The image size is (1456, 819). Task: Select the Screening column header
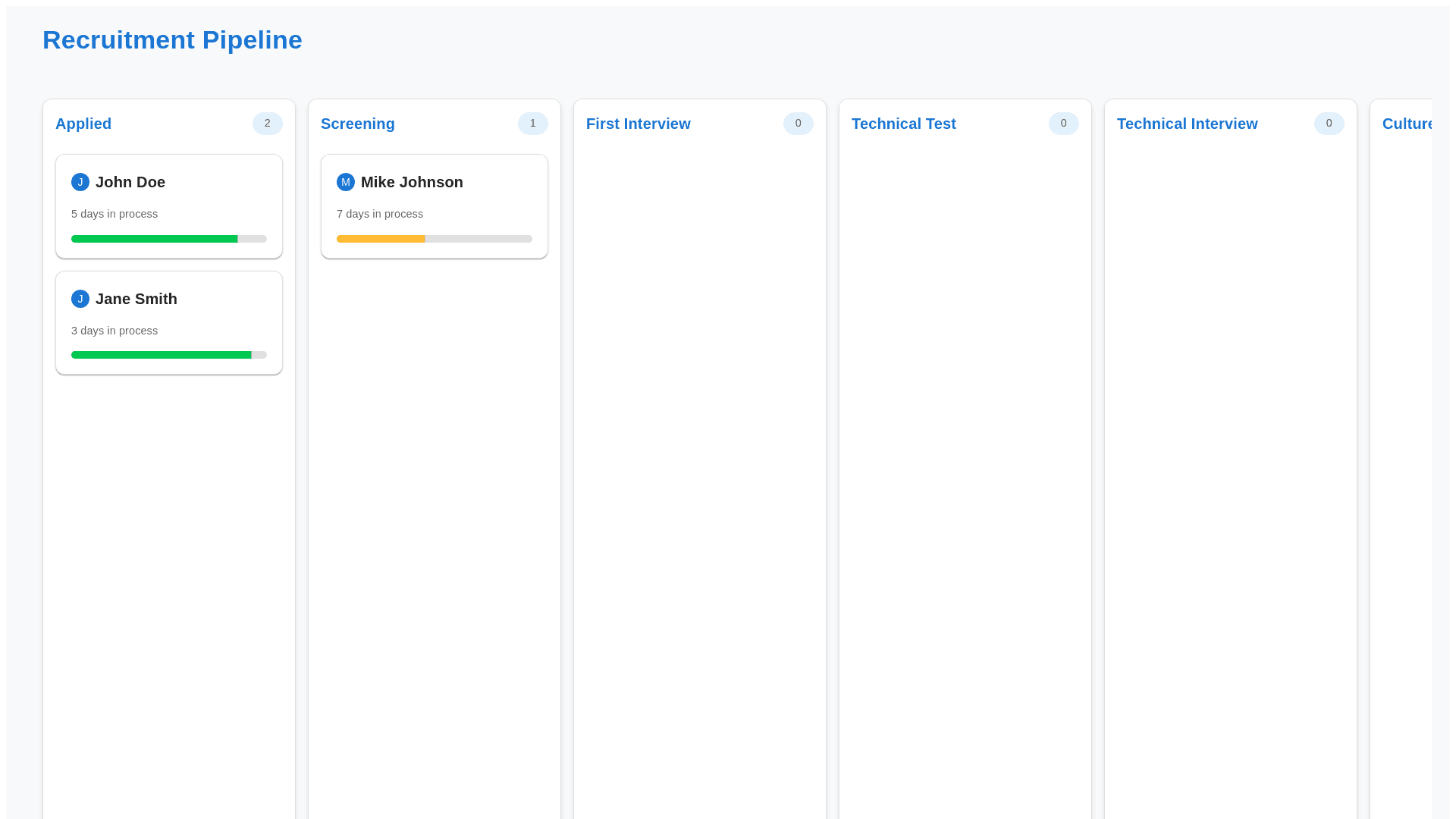point(357,124)
